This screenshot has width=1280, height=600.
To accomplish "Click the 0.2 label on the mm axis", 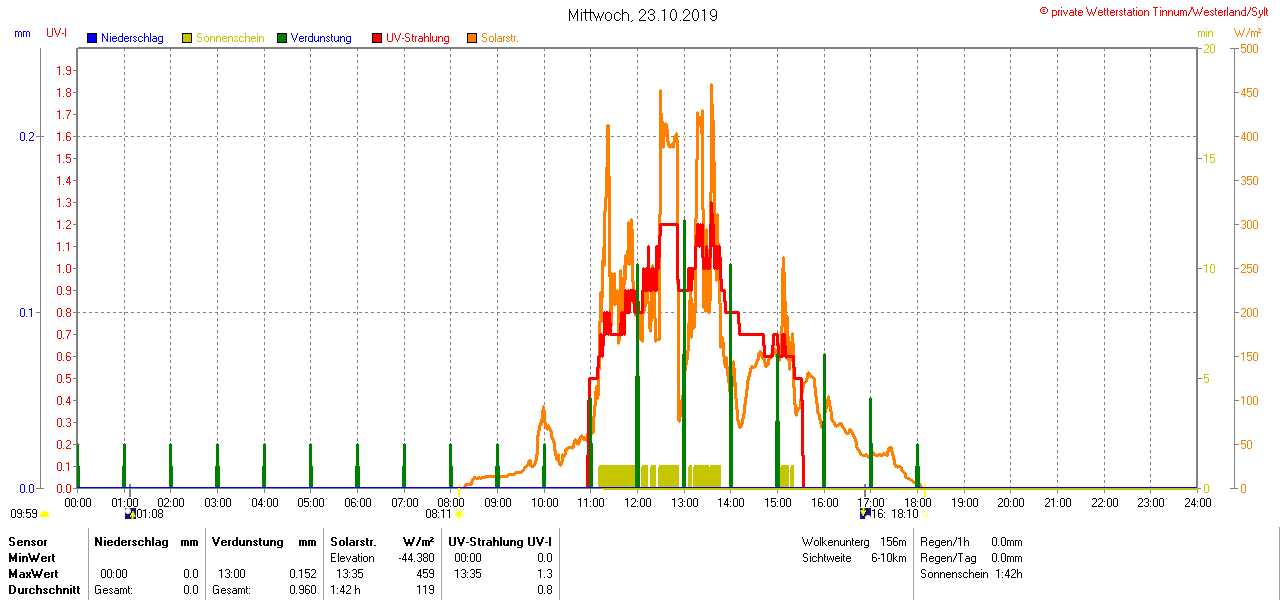I will coord(27,136).
